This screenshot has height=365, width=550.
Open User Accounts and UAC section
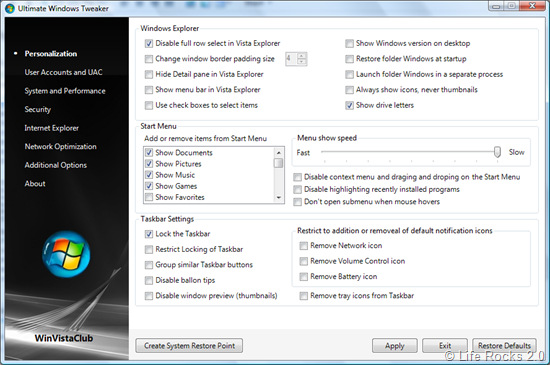[x=63, y=72]
